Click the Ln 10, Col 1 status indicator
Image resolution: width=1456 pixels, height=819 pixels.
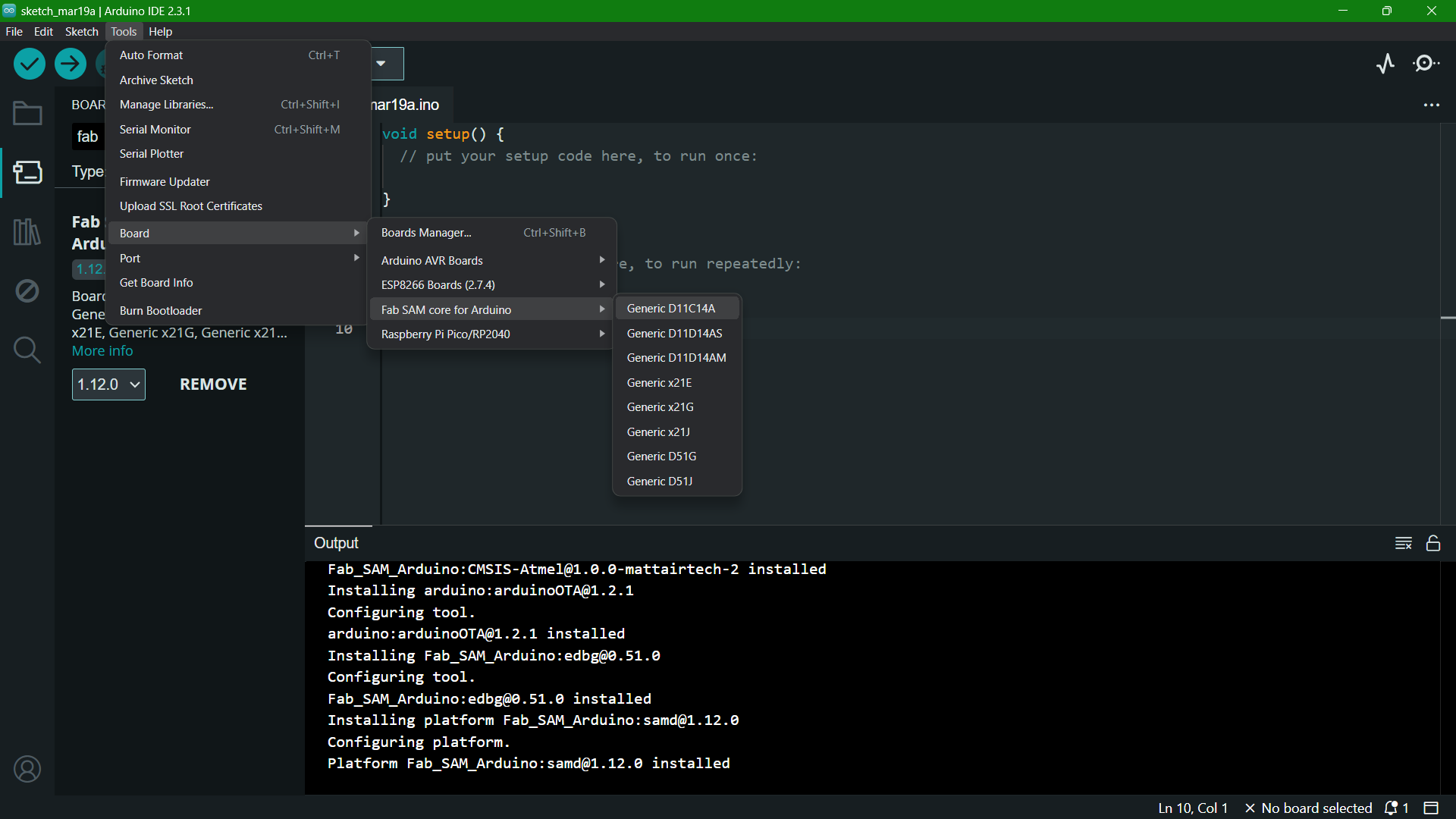pyautogui.click(x=1193, y=808)
